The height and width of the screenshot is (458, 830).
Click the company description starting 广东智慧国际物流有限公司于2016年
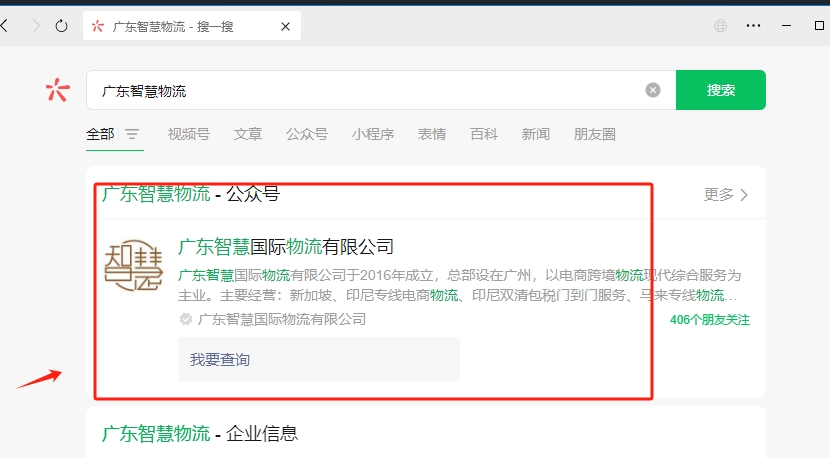click(459, 285)
